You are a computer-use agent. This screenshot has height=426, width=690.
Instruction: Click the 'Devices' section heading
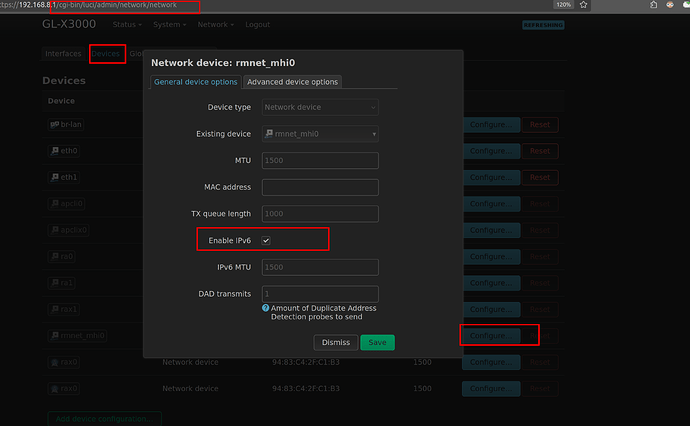pyautogui.click(x=64, y=81)
